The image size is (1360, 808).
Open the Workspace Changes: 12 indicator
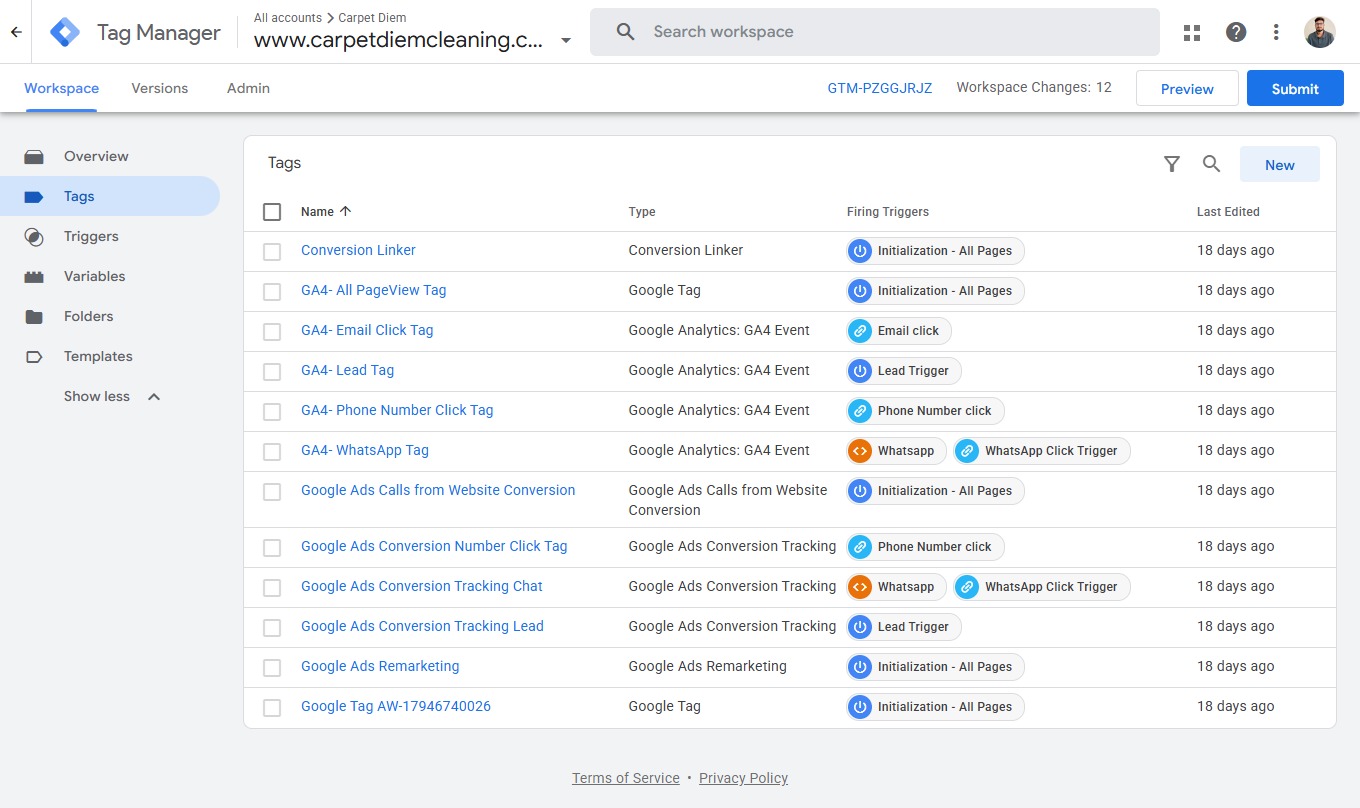[1034, 87]
